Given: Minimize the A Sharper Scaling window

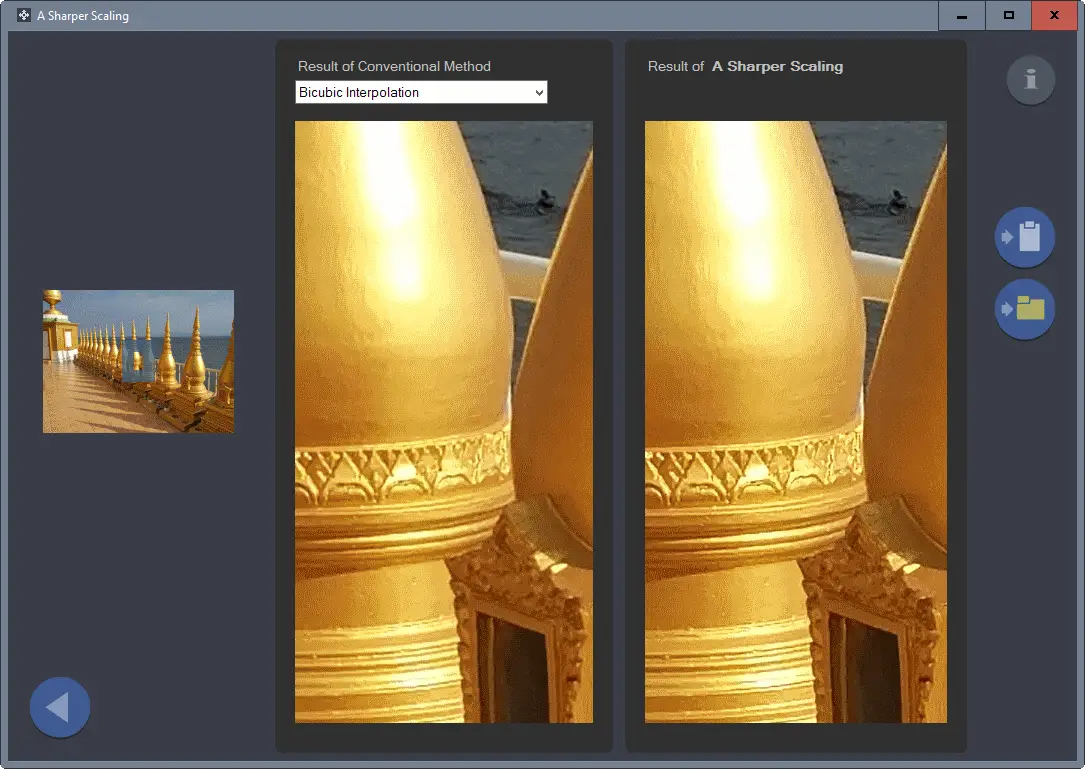Looking at the screenshot, I should pyautogui.click(x=962, y=15).
